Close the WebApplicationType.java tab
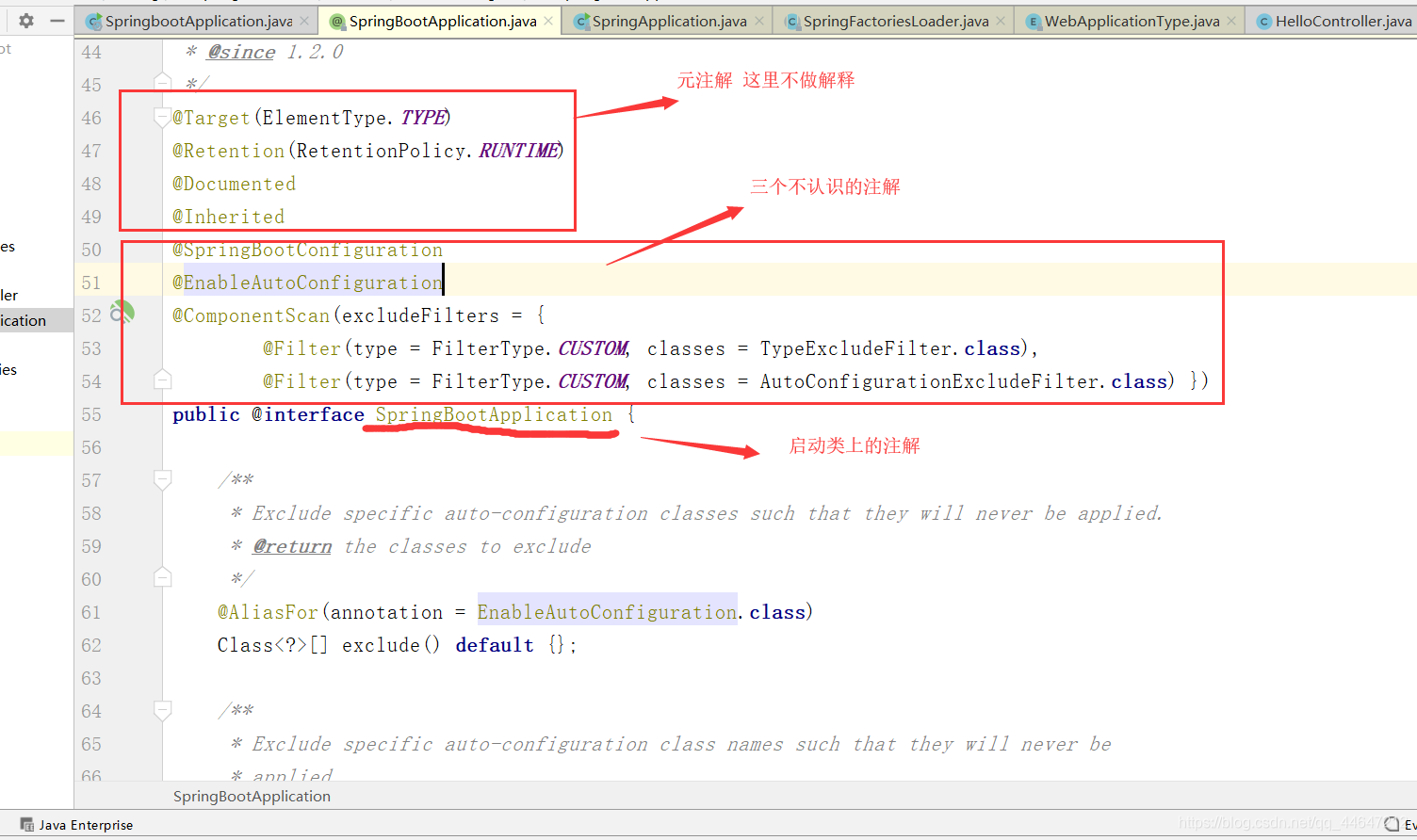The height and width of the screenshot is (840, 1417). (x=1231, y=21)
